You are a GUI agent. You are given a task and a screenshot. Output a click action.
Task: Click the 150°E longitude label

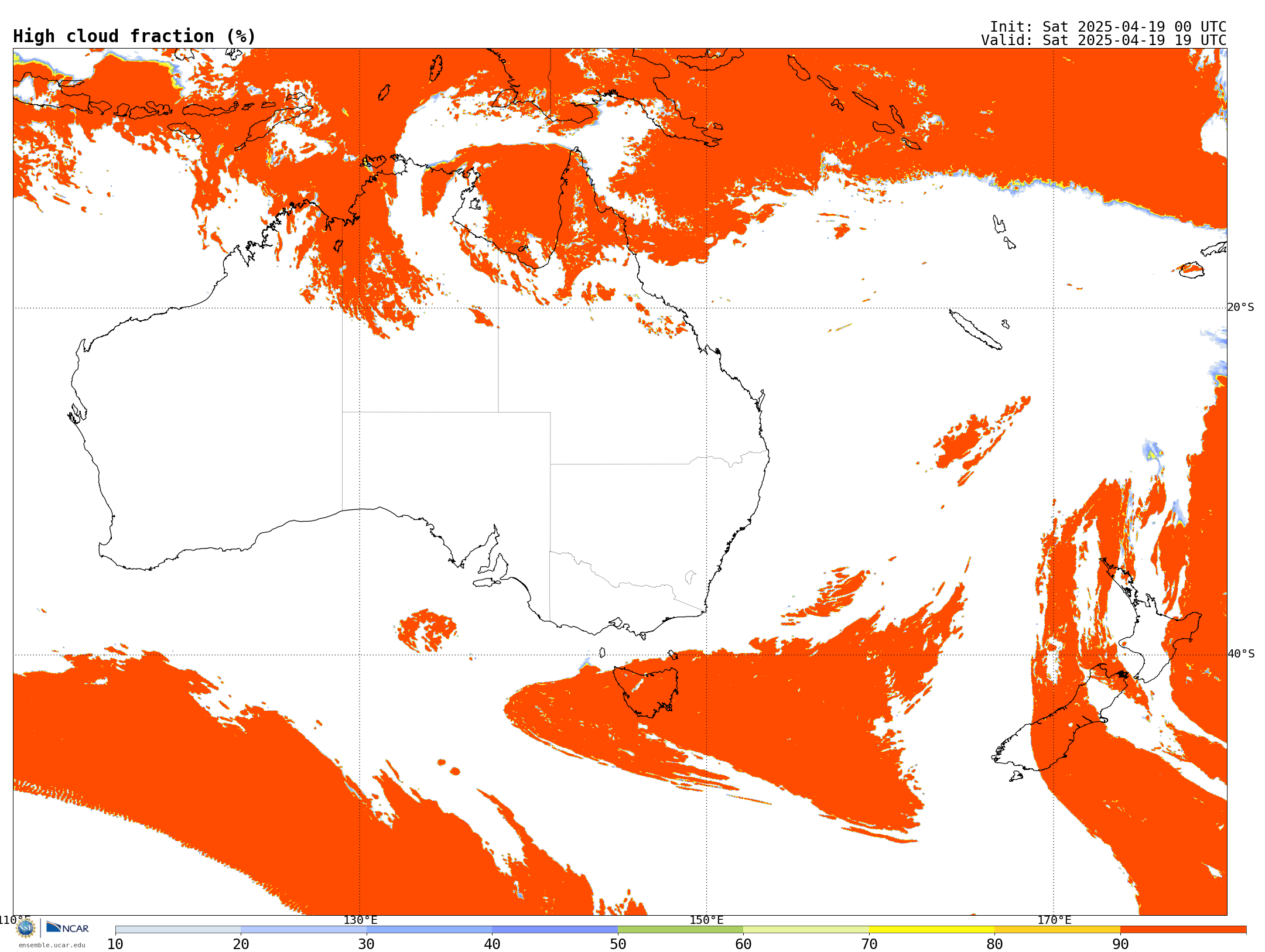pyautogui.click(x=706, y=920)
